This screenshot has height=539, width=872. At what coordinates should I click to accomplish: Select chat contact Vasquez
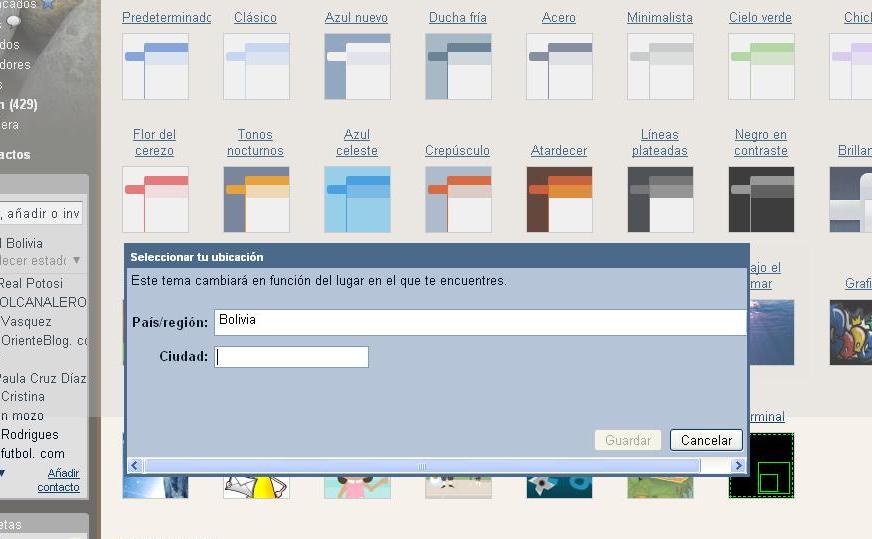point(26,322)
